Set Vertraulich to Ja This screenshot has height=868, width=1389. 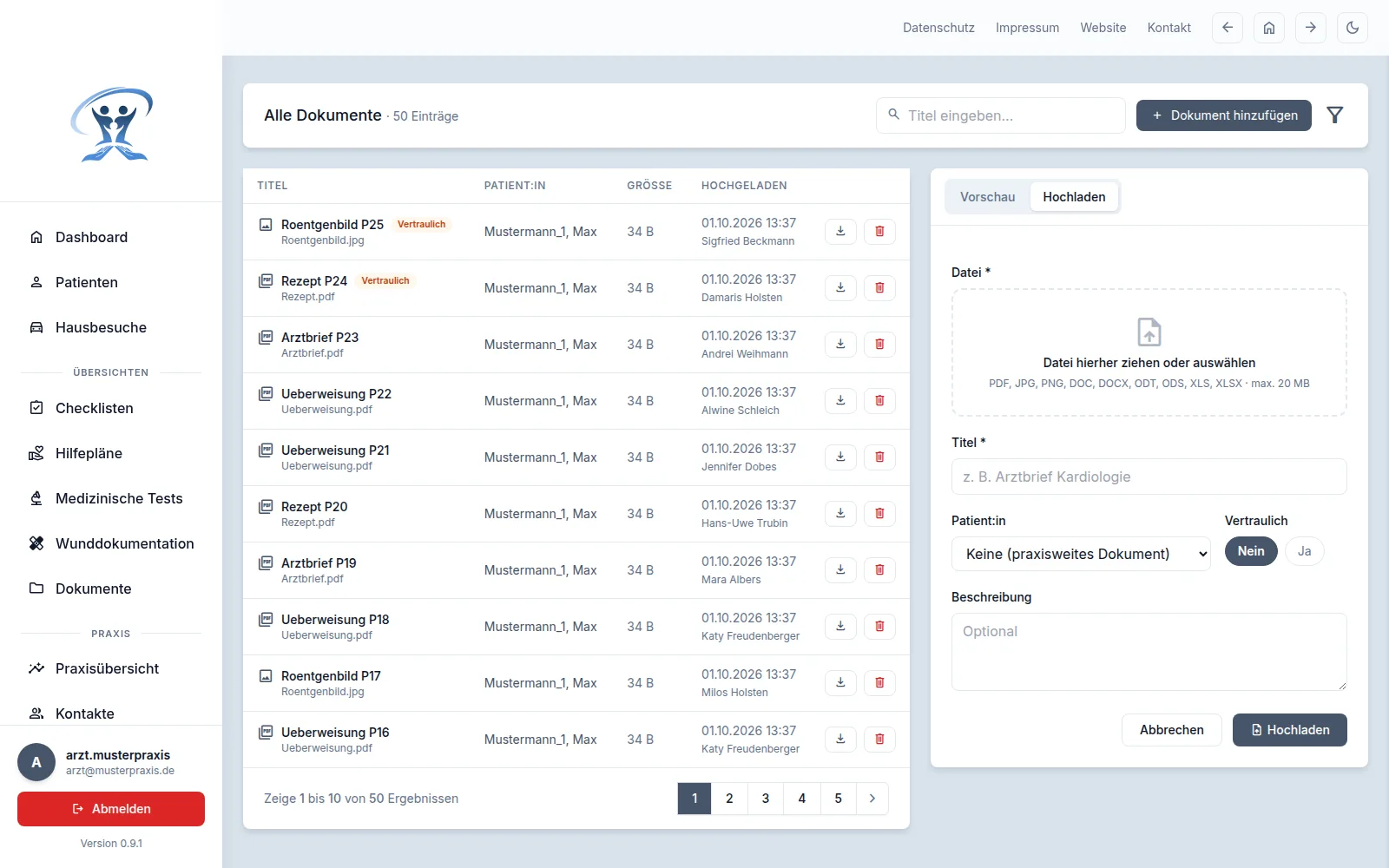1304,551
